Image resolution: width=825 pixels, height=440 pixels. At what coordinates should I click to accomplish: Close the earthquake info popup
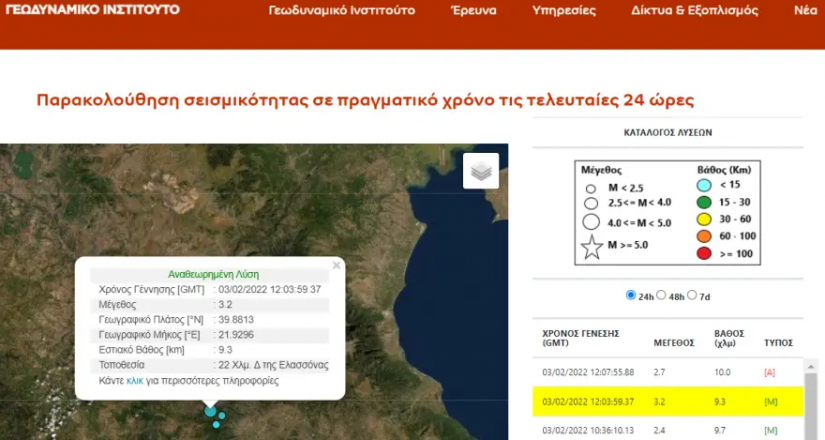click(x=336, y=265)
